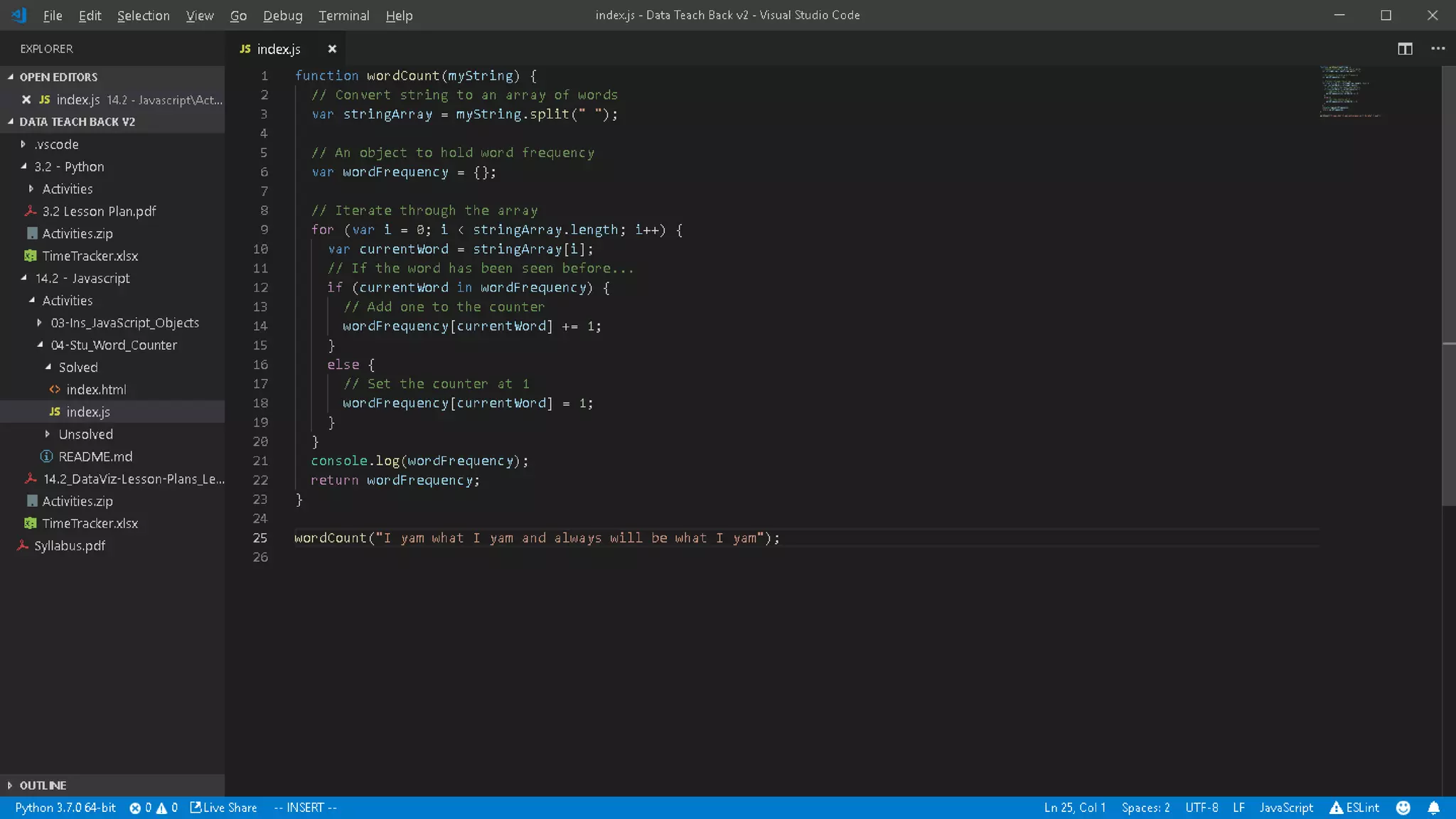This screenshot has width=1456, height=819.
Task: Open errors and warnings count indicator
Action: (153, 808)
